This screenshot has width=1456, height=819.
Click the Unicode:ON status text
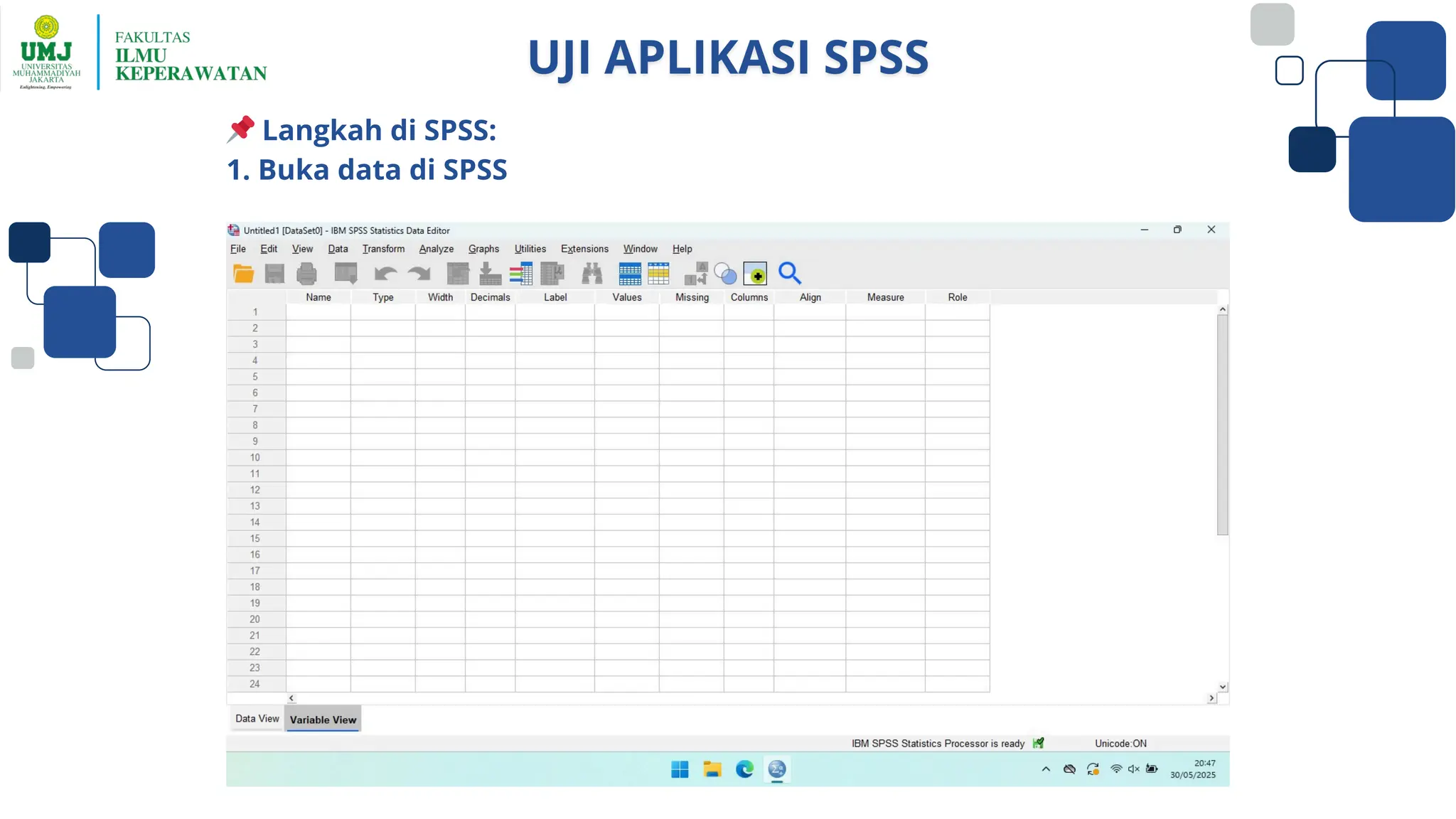click(1120, 744)
